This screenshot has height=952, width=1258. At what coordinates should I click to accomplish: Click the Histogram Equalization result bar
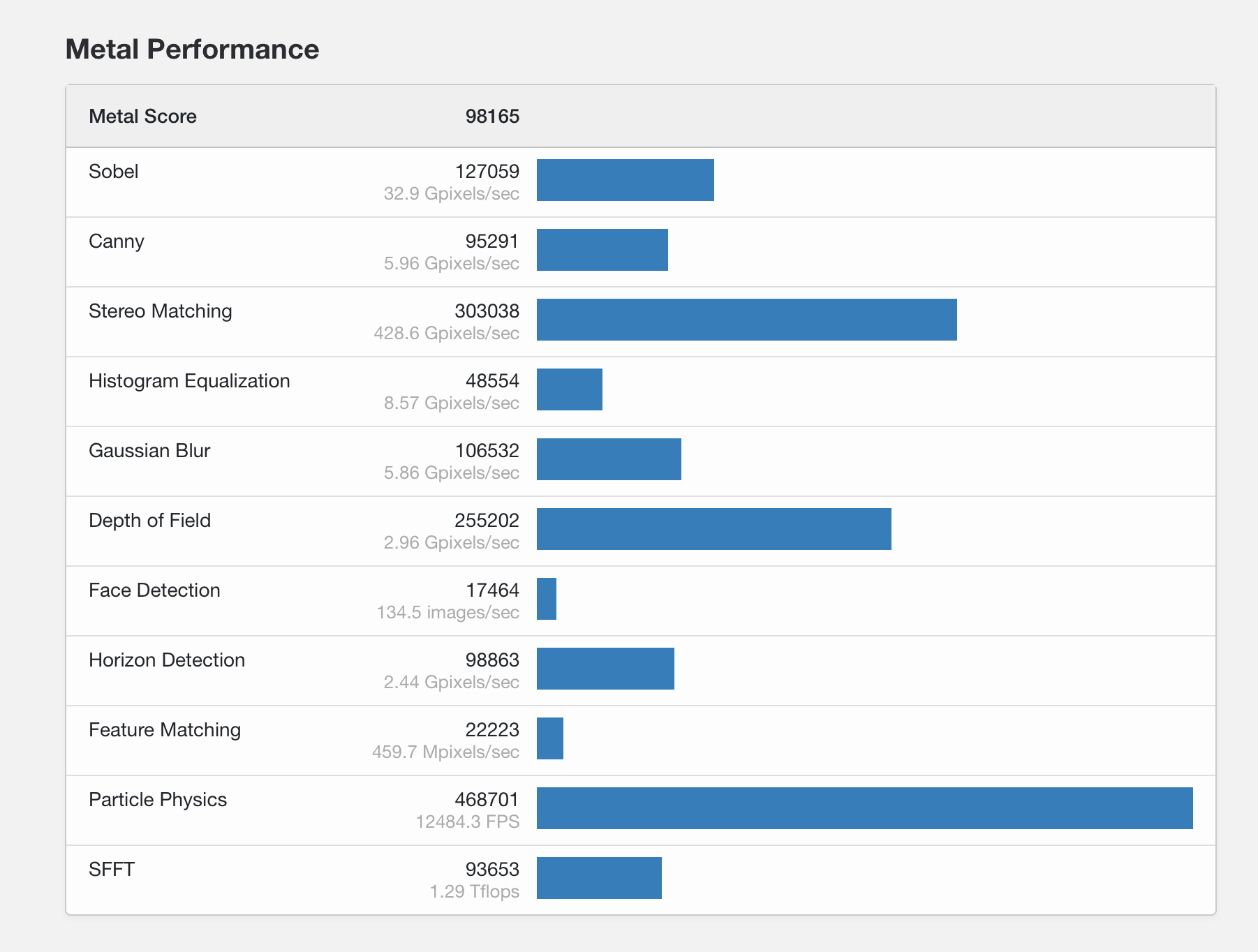(x=569, y=389)
